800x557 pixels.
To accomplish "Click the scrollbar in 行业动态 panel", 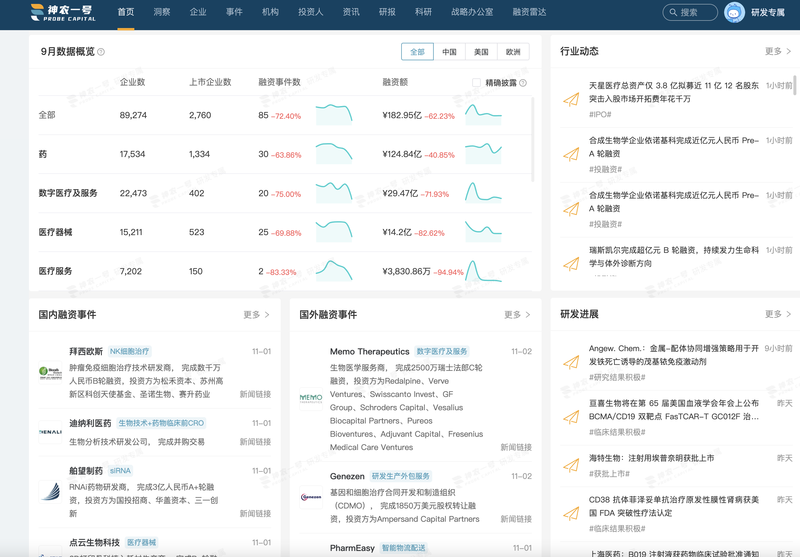I will tap(794, 85).
